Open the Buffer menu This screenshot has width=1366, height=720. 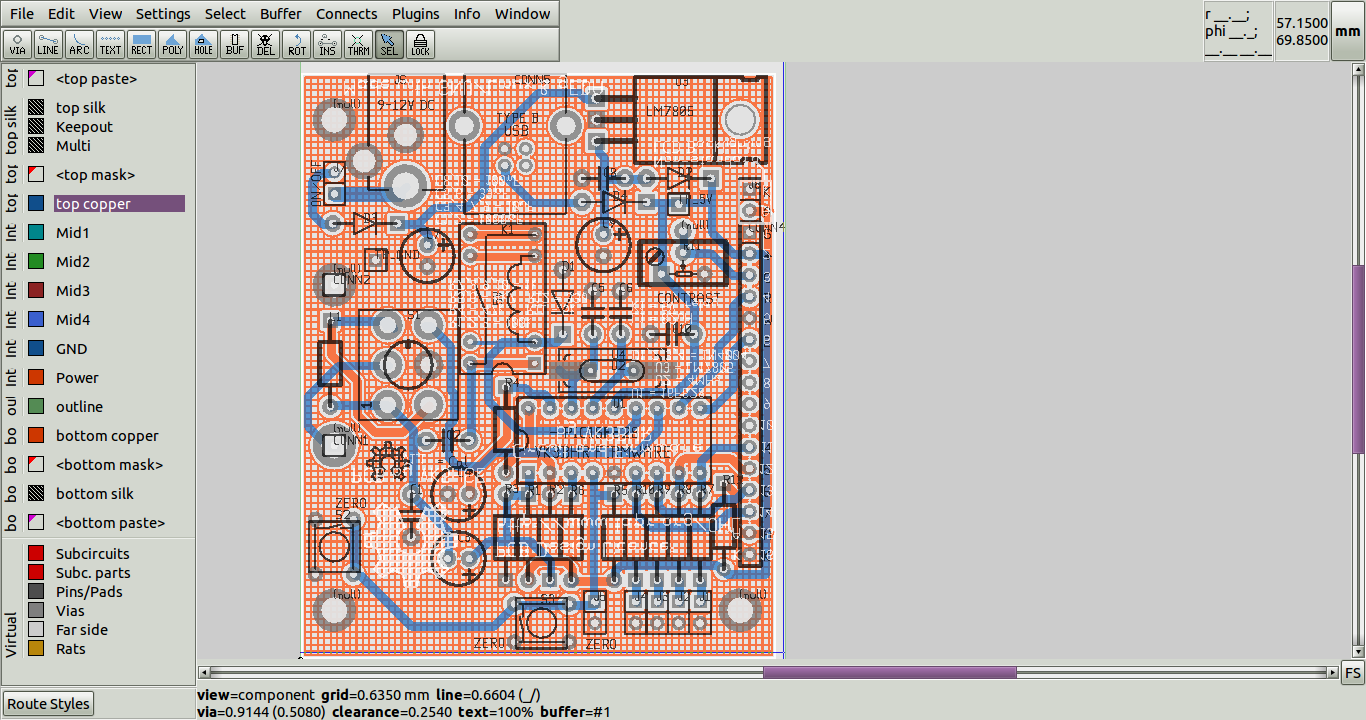click(280, 13)
